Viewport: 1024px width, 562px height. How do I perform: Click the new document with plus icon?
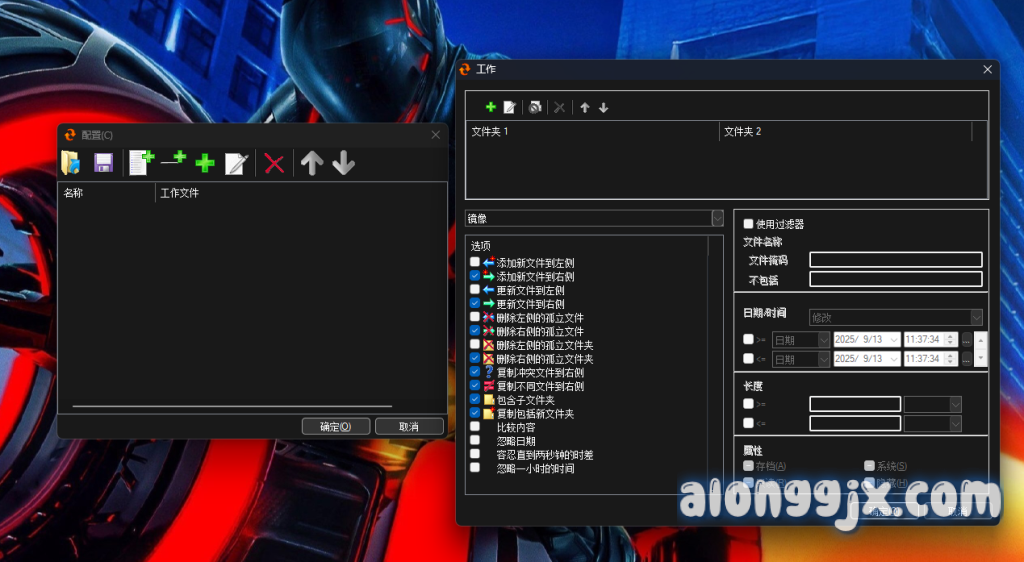point(141,163)
